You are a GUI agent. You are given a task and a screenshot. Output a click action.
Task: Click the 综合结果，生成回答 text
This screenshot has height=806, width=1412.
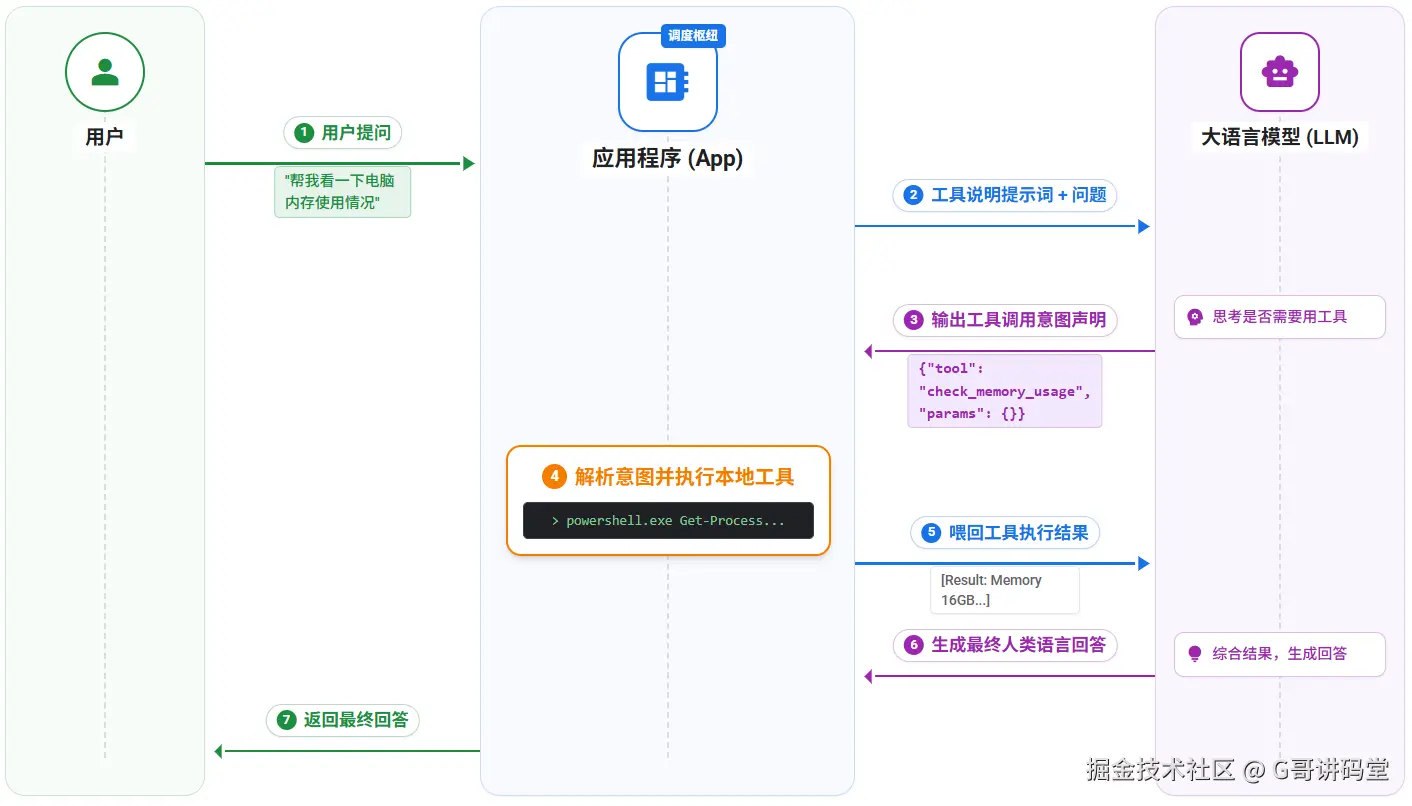pos(1280,654)
